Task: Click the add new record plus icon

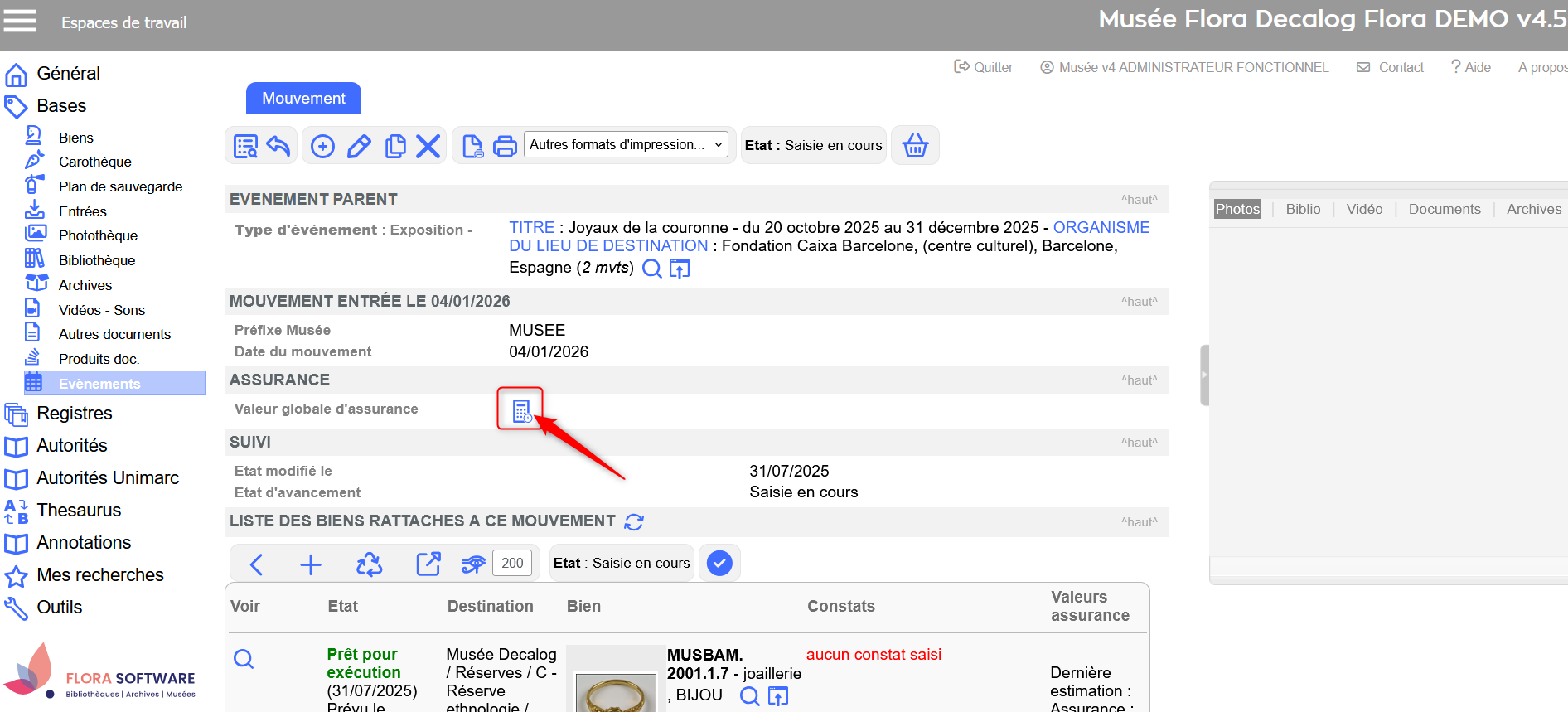Action: click(x=322, y=147)
